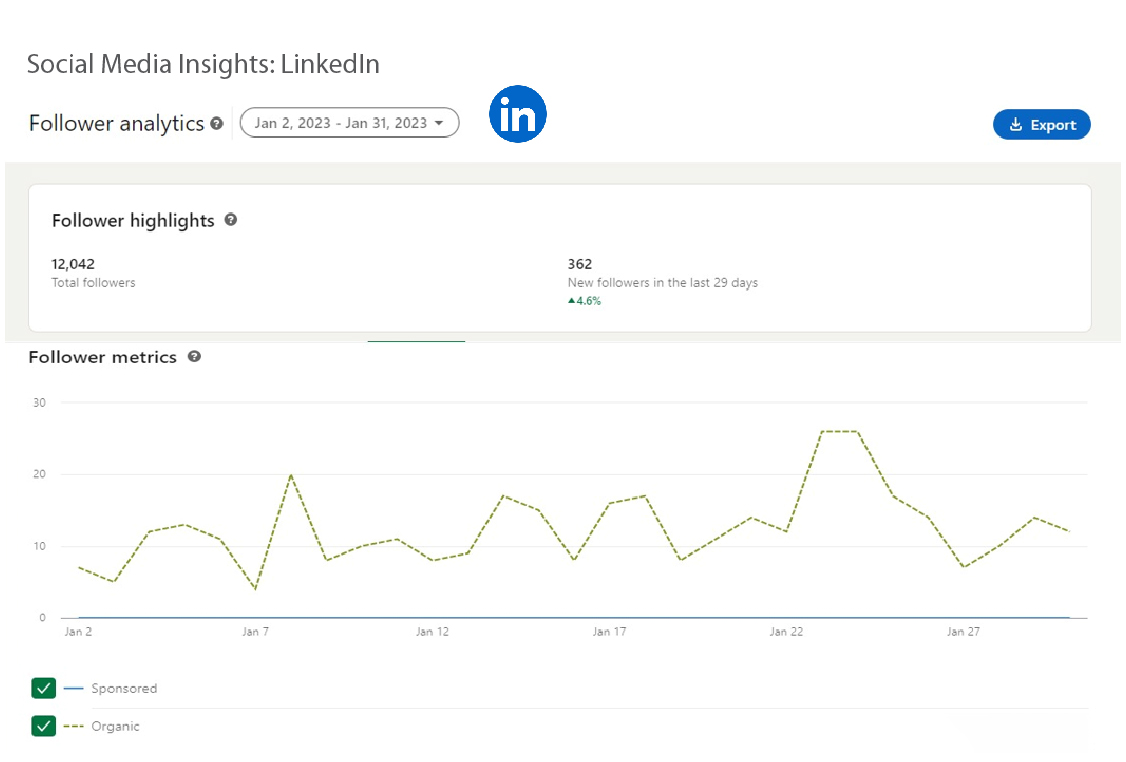Click the '20' y-axis label
The width and height of the screenshot is (1126, 762).
point(39,474)
